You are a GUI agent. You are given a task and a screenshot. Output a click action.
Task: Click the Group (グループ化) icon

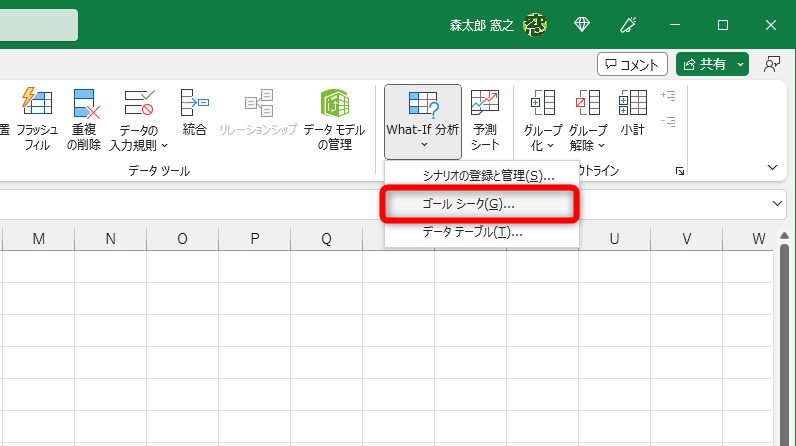(543, 102)
